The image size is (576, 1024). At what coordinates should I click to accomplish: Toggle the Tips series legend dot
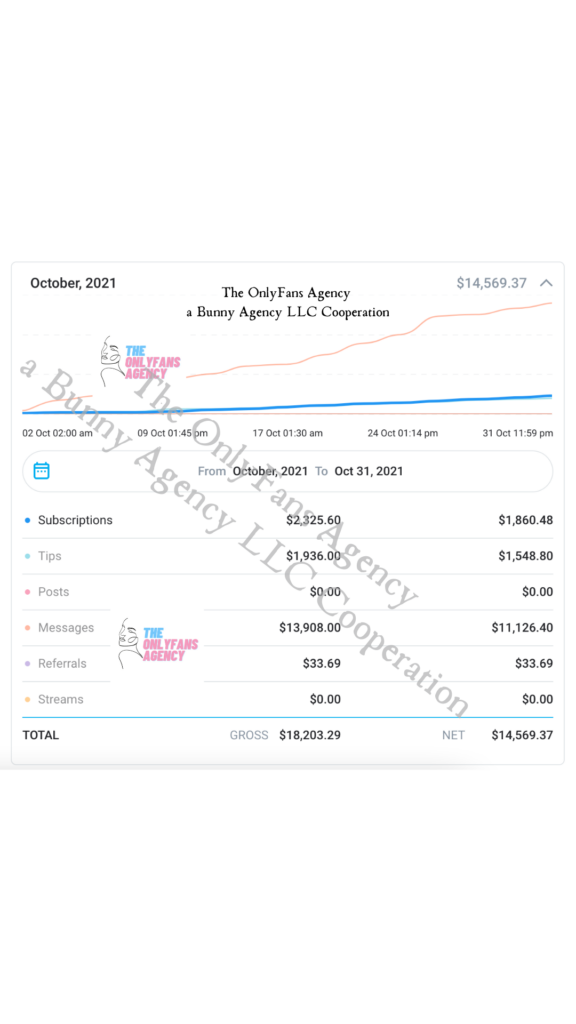coord(27,556)
